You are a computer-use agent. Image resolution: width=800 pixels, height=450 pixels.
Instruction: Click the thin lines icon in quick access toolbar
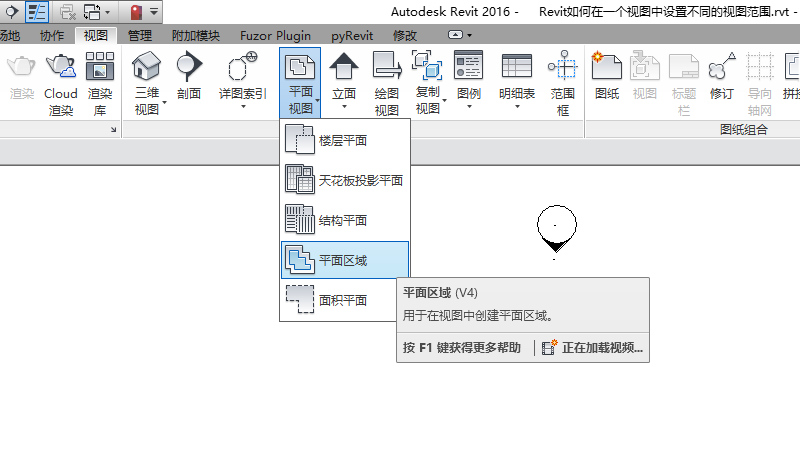[37, 11]
